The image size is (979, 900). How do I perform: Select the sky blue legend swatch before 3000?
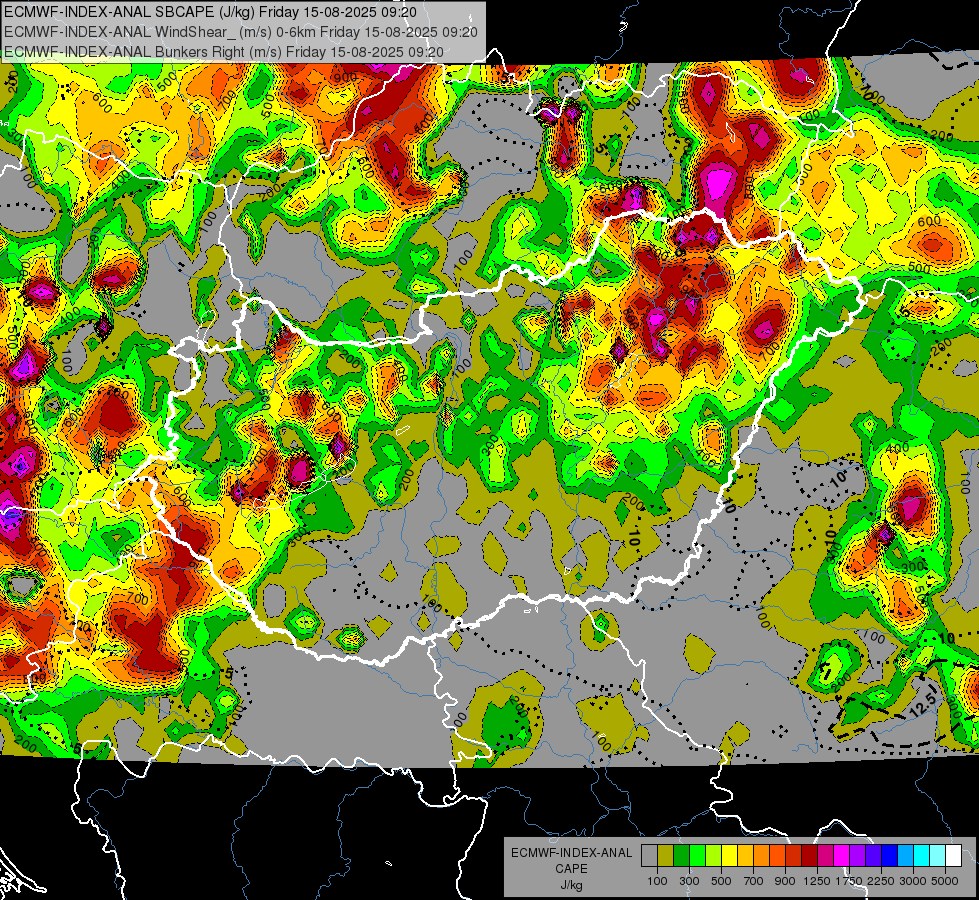pyautogui.click(x=905, y=855)
